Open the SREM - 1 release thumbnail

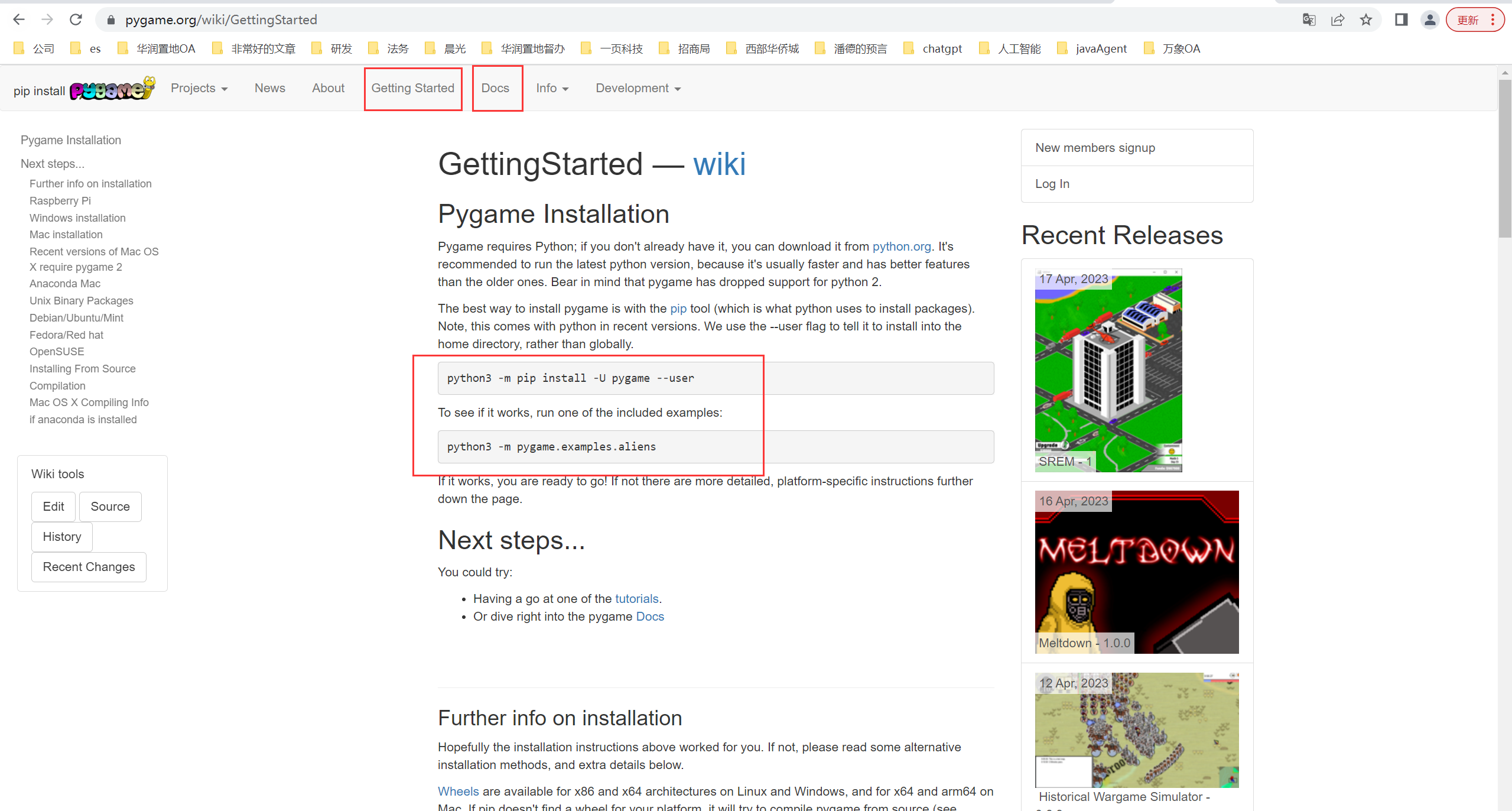[1108, 371]
